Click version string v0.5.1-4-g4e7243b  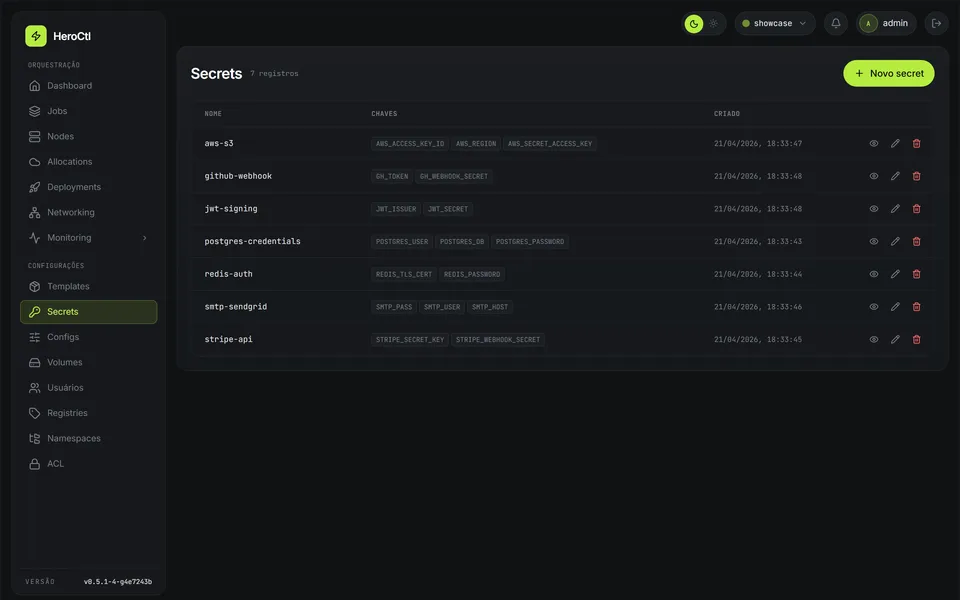tap(118, 582)
